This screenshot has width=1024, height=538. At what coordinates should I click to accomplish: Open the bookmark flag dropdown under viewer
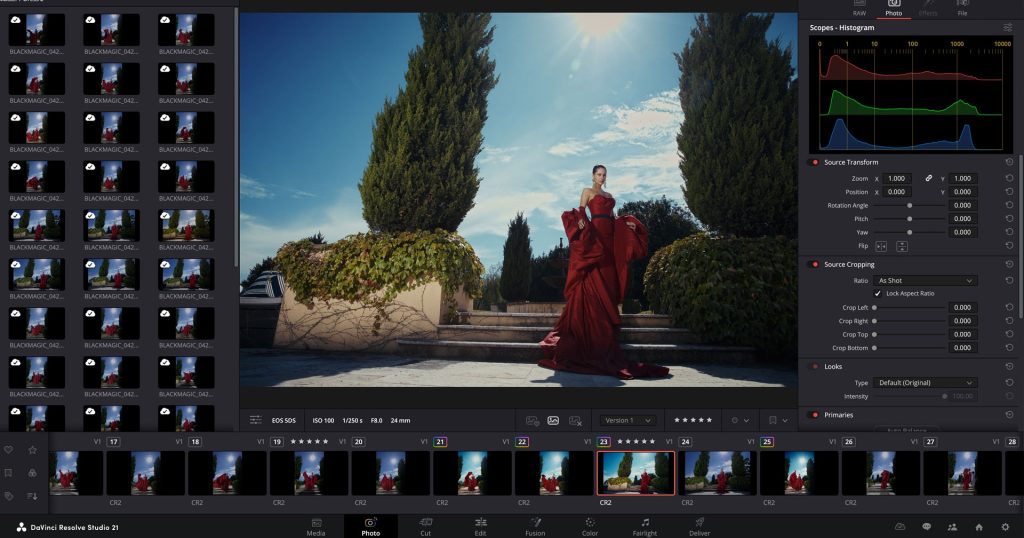click(778, 420)
